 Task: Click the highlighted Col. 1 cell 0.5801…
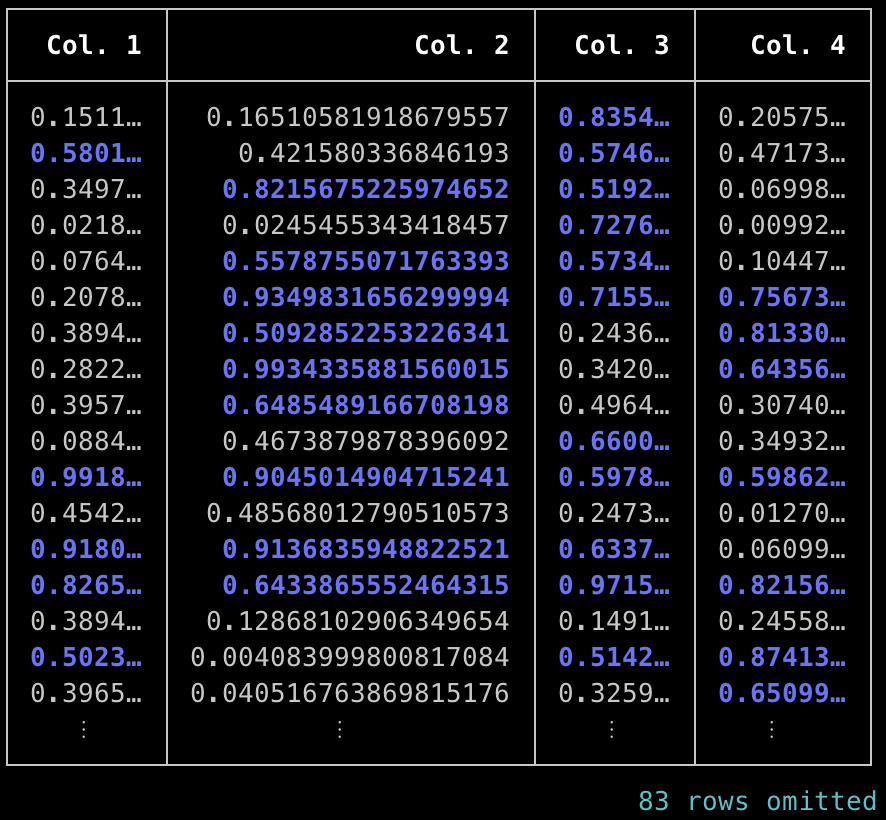point(86,154)
